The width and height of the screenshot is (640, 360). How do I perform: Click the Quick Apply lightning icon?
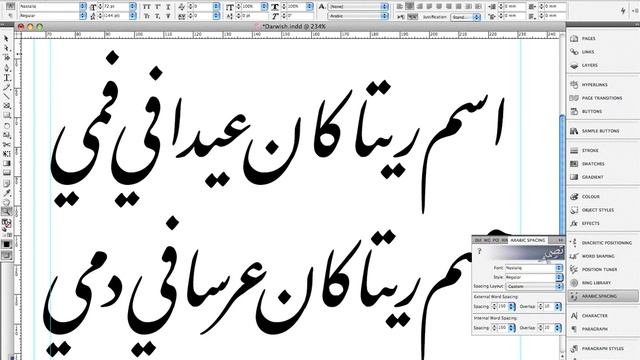click(623, 11)
